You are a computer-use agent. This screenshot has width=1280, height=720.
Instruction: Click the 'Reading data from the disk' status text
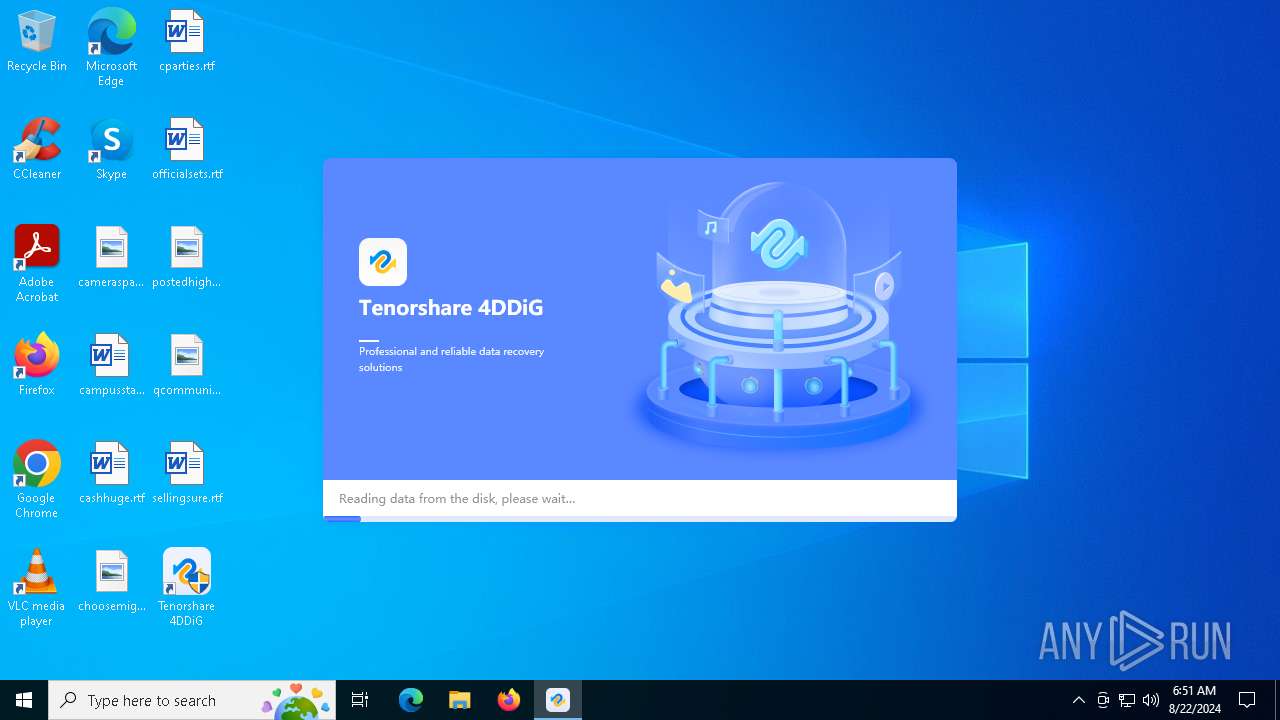point(457,498)
